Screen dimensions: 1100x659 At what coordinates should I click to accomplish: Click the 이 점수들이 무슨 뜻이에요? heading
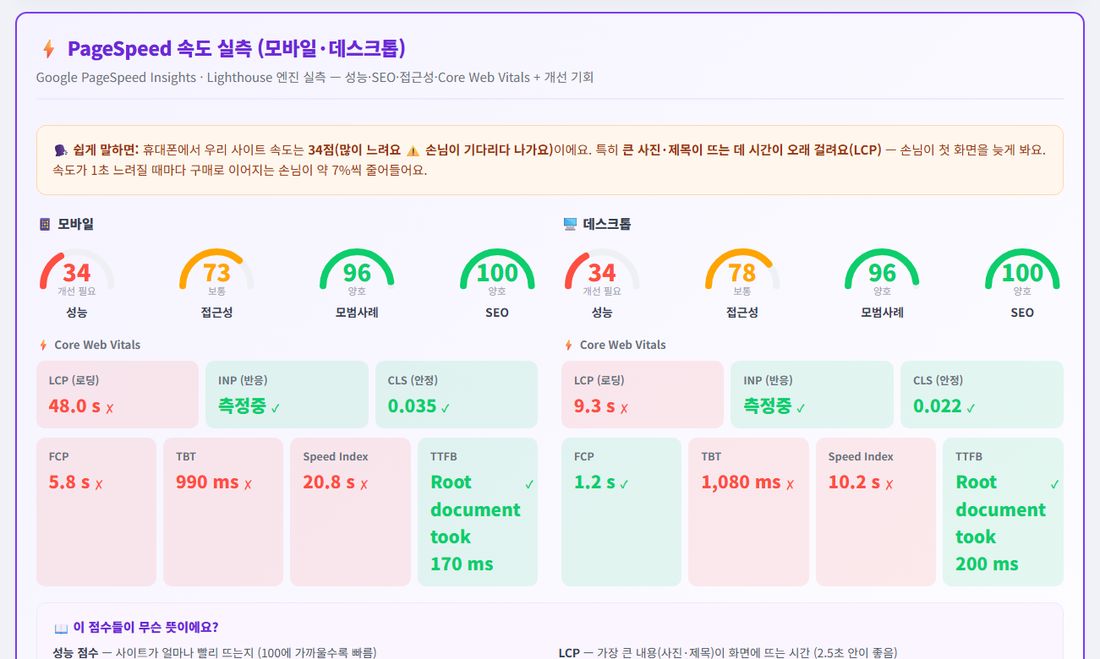tap(146, 627)
